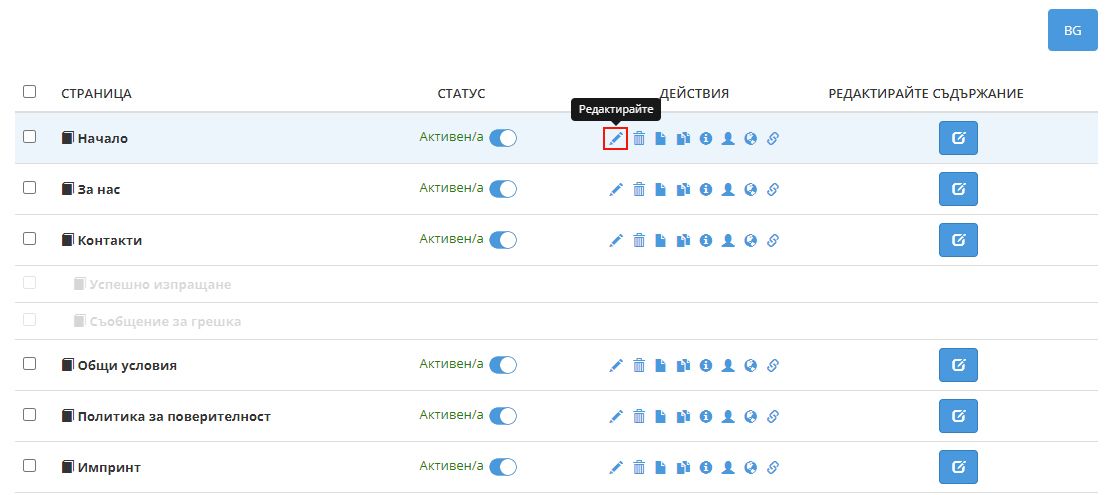1111x495 pixels.
Task: Click the copy pages icon for Общи условия
Action: (x=683, y=366)
